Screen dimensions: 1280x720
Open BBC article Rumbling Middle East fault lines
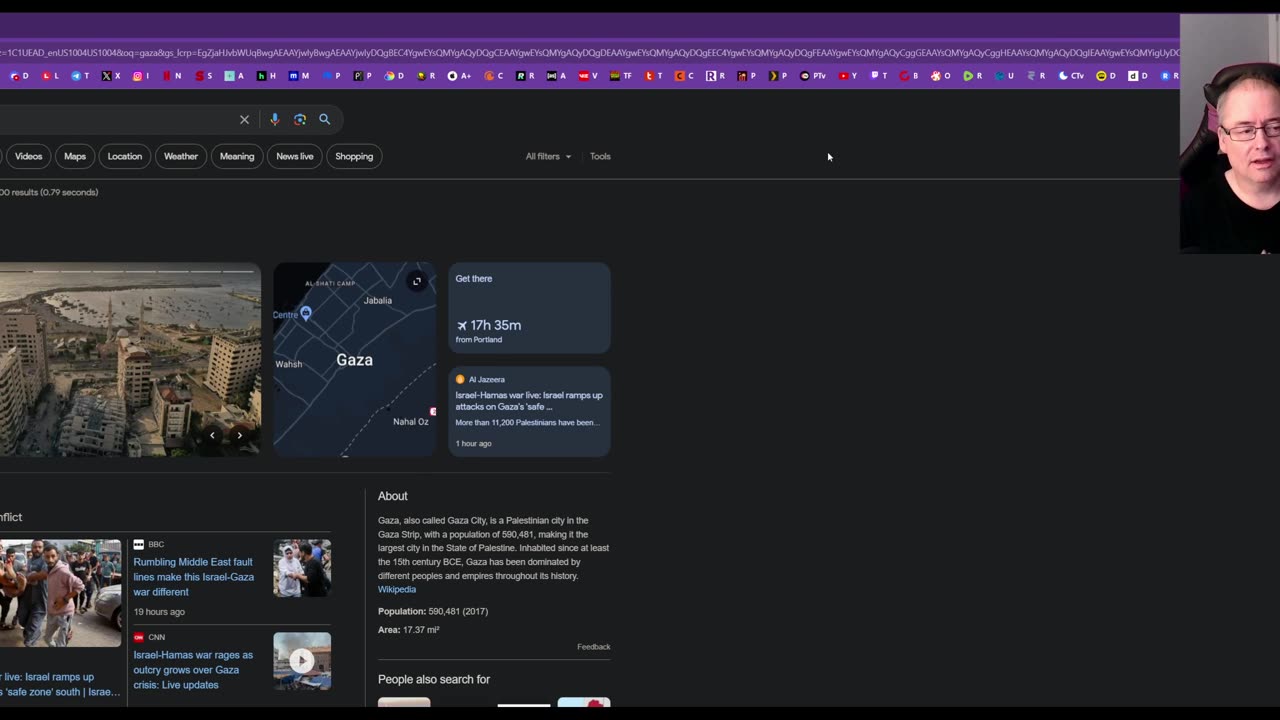click(194, 577)
